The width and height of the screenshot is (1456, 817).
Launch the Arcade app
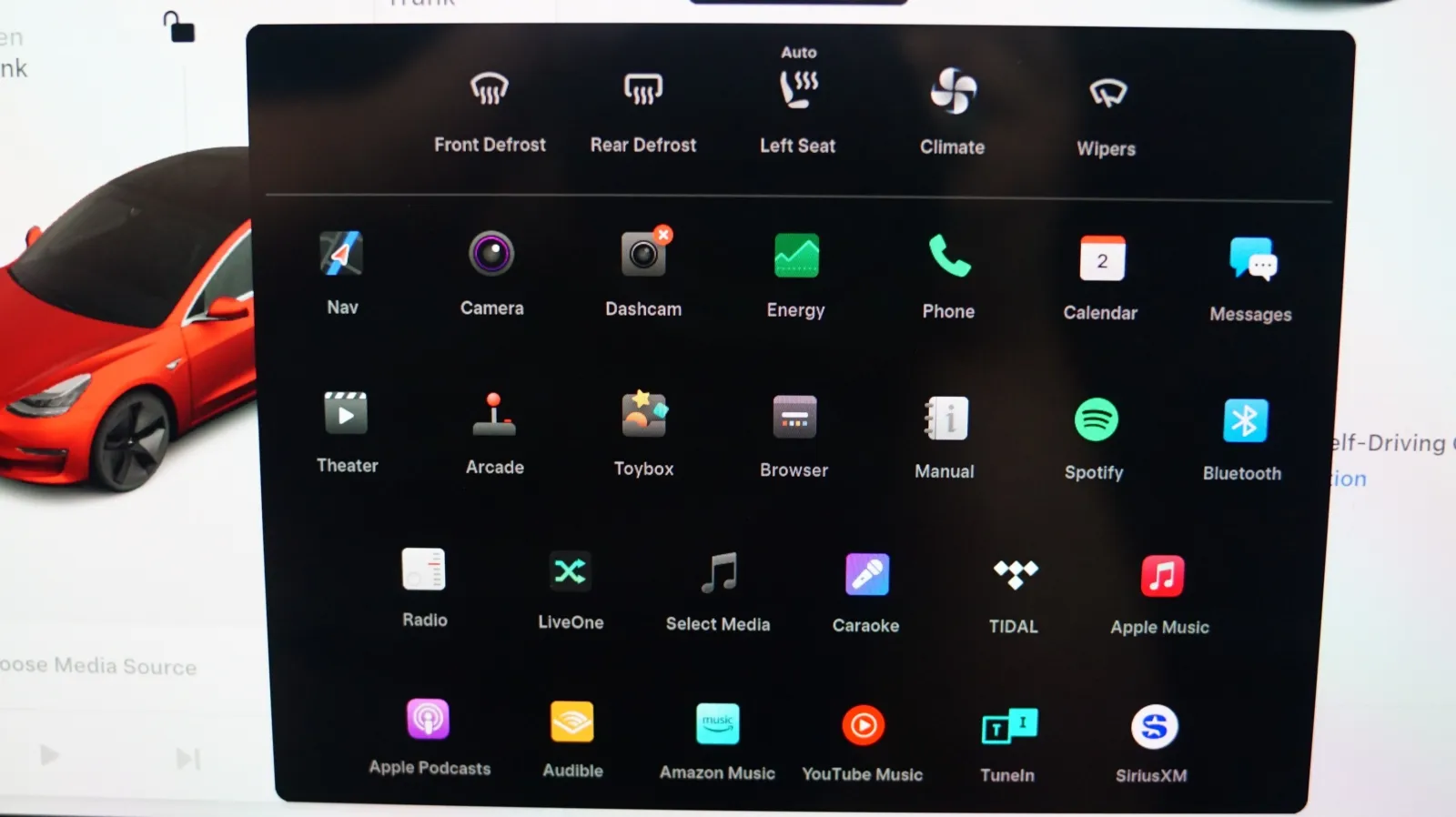click(x=494, y=415)
